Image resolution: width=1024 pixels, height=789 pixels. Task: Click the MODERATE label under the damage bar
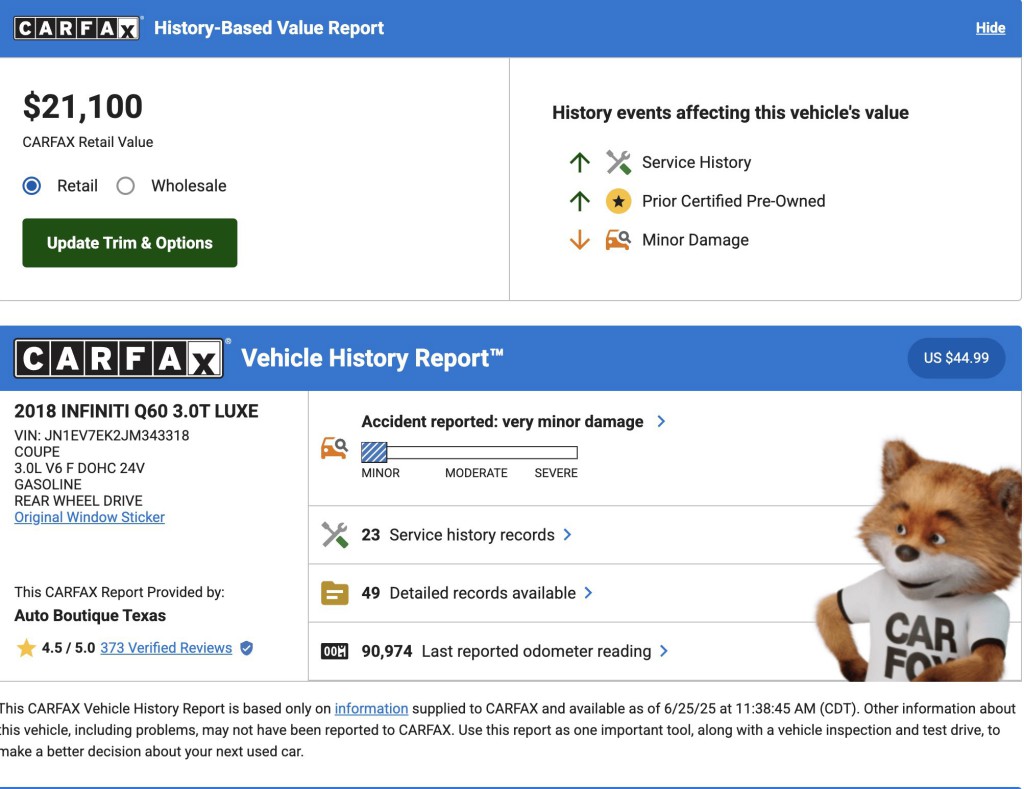pyautogui.click(x=476, y=473)
